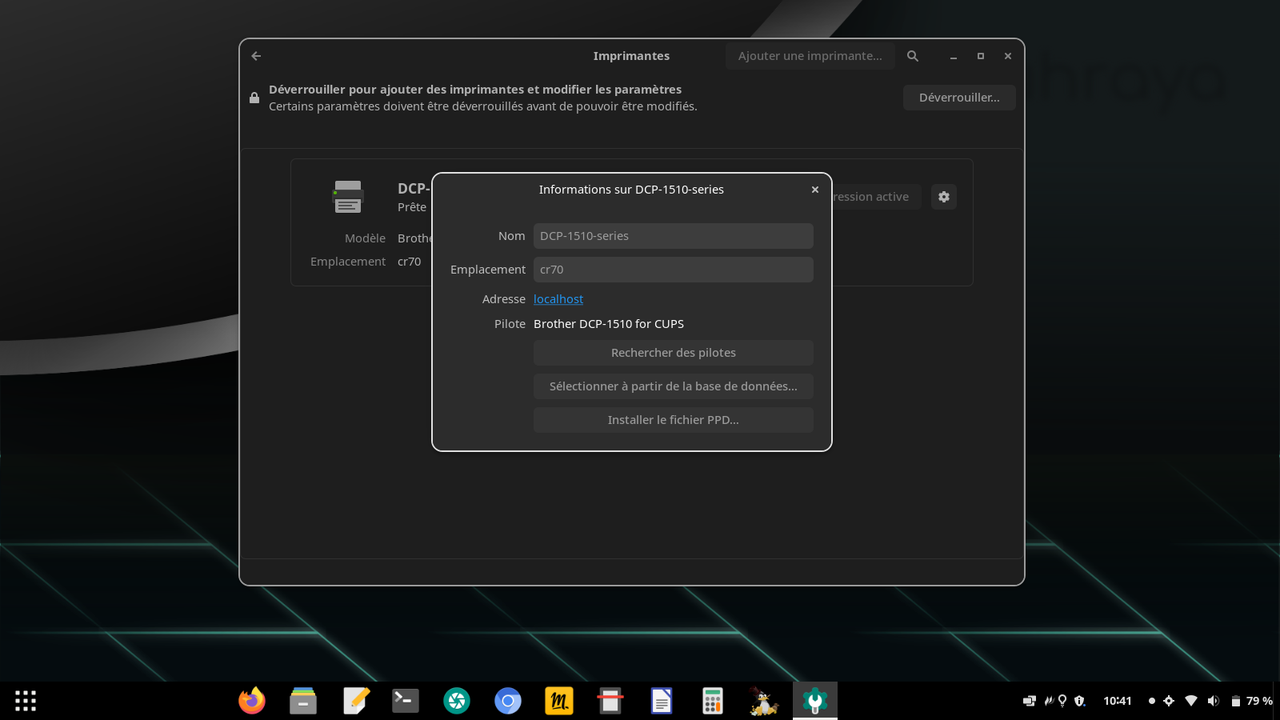Launch Firefox from the taskbar
Image resolution: width=1280 pixels, height=720 pixels.
[252, 701]
